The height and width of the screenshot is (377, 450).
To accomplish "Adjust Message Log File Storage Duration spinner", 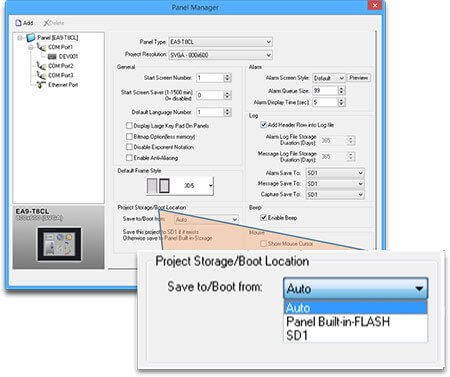I will 351,156.
